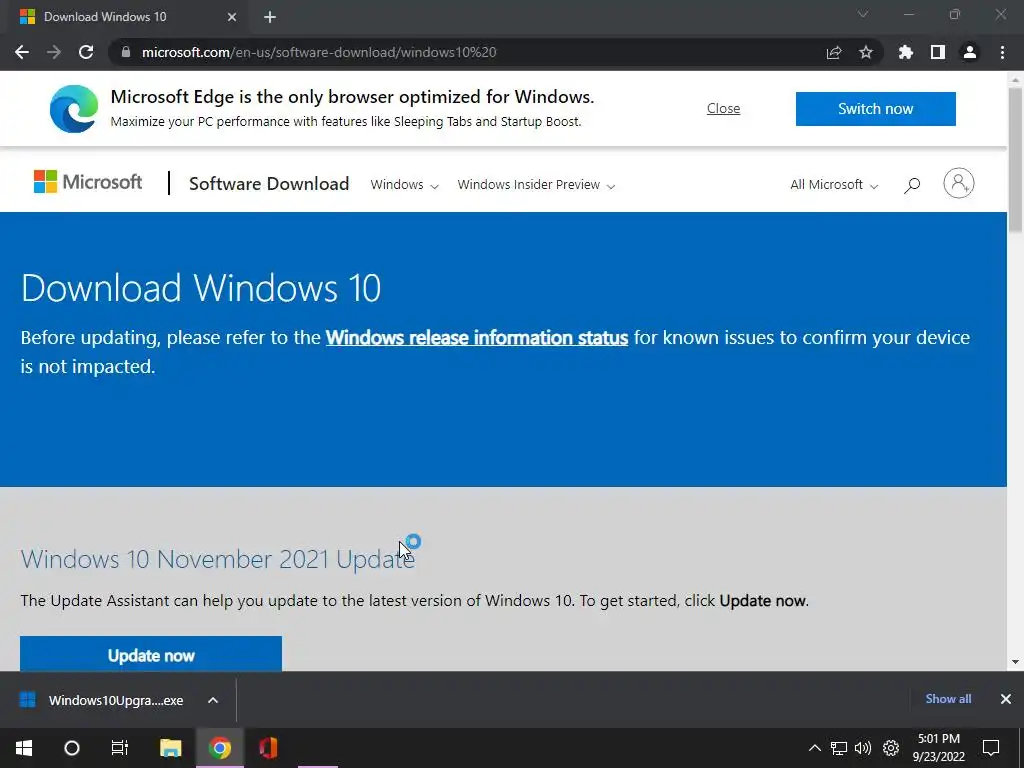Open the tab search chevron in title bar

(x=863, y=14)
